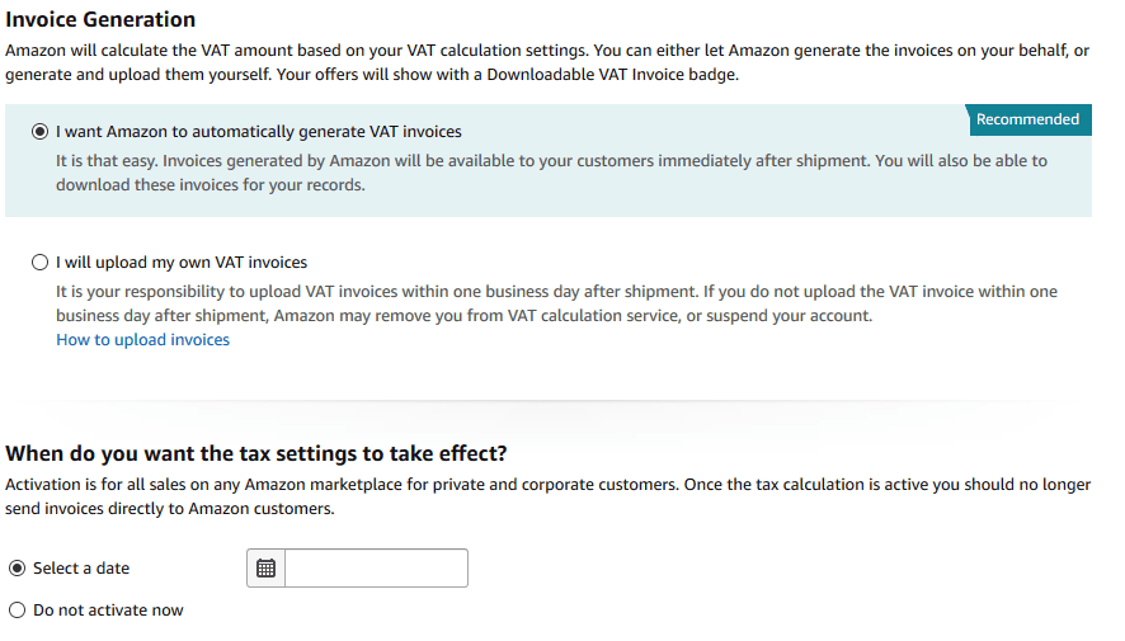Click the 'Invoice Generation' heading
The image size is (1125, 641).
click(101, 19)
